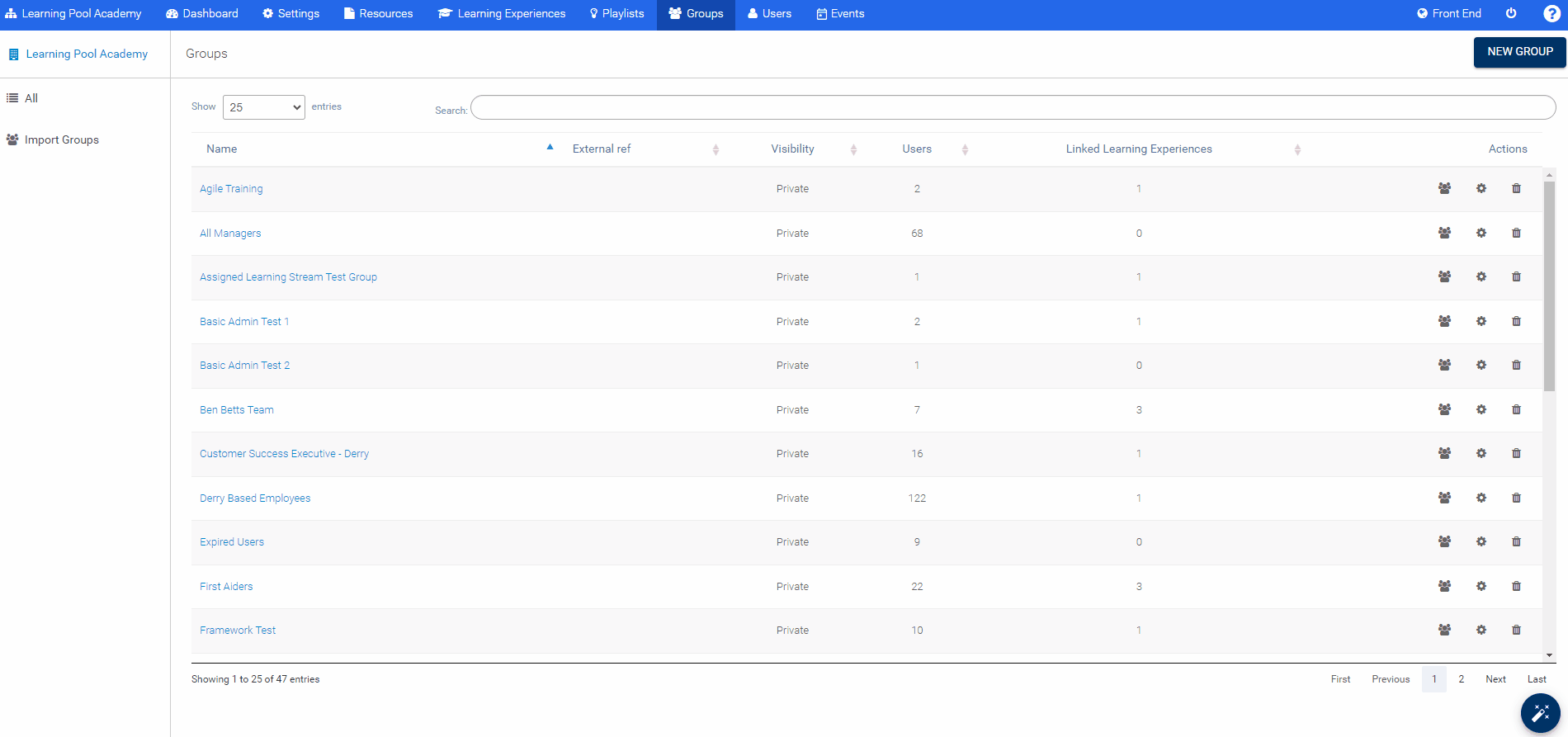Open the magic wand floating button

[x=1540, y=713]
